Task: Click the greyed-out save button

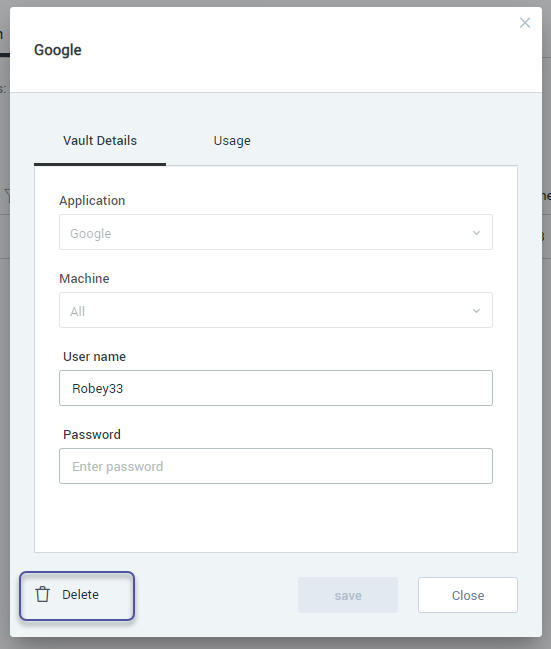Action: point(348,595)
